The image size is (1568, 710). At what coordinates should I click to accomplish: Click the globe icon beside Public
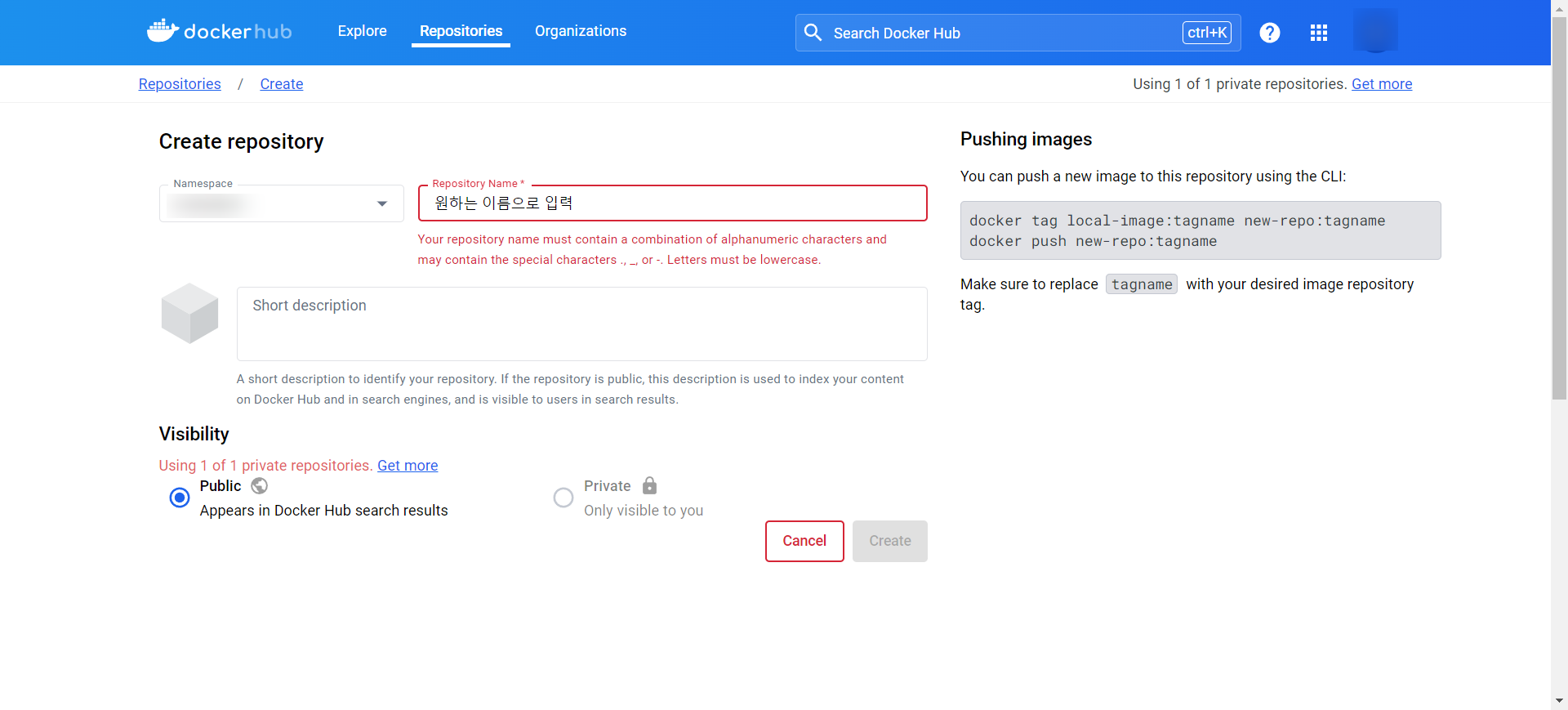[x=259, y=485]
